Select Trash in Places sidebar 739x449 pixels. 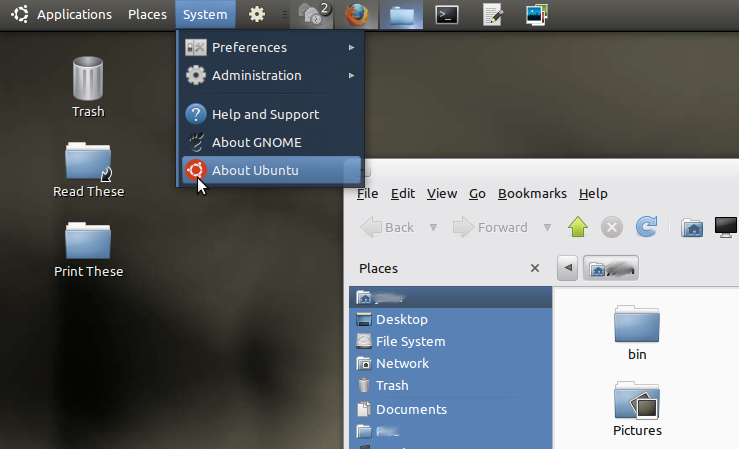coord(451,386)
